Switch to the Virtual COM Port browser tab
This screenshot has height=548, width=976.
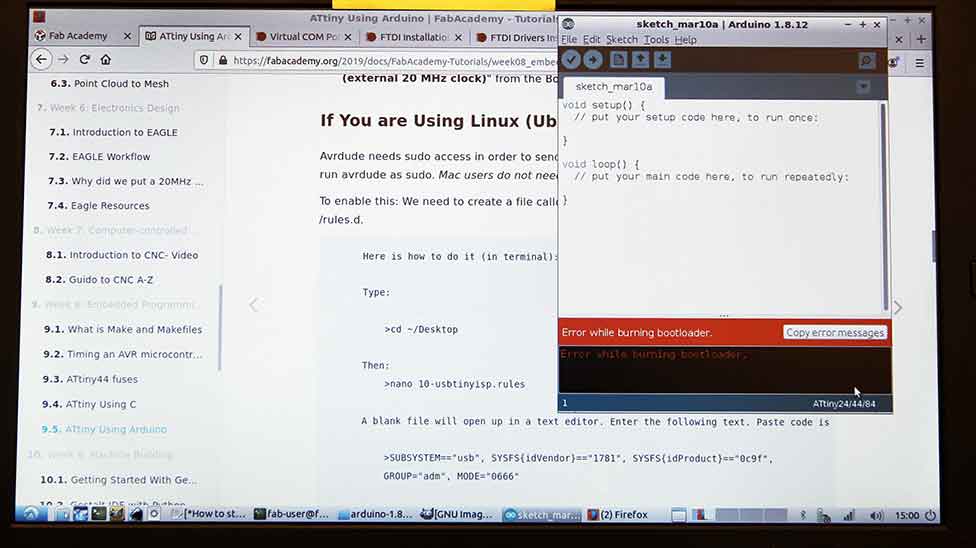tap(303, 37)
